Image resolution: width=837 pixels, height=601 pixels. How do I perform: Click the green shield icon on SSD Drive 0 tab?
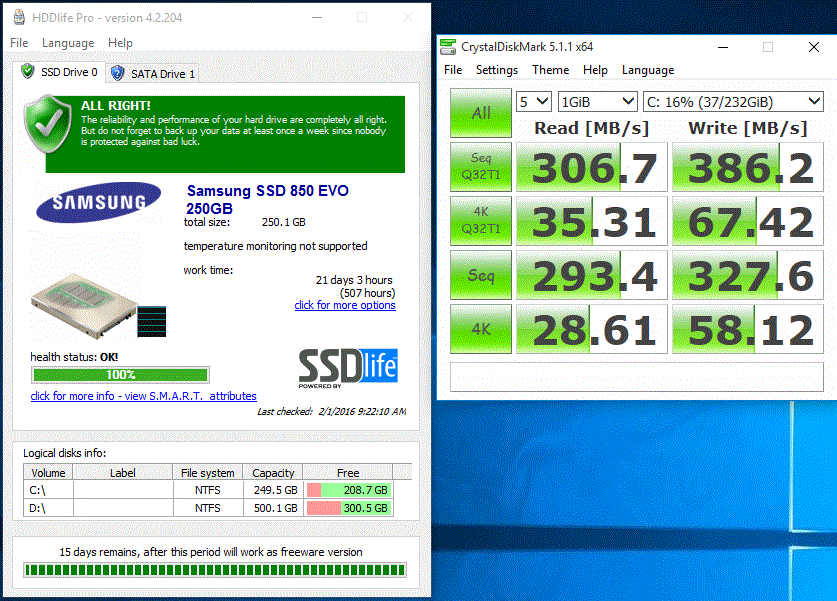coord(28,71)
